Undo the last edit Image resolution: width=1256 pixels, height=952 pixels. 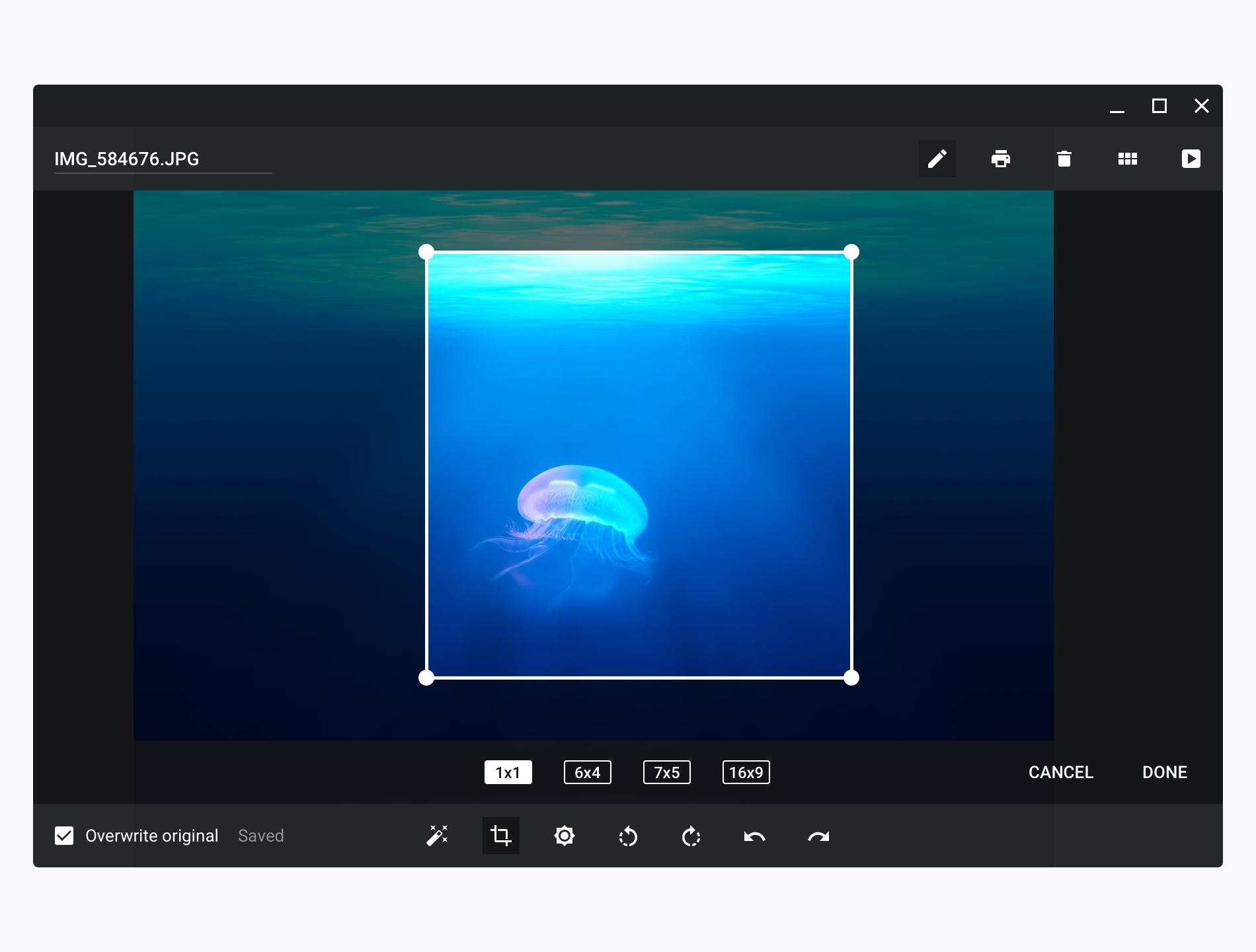pos(754,836)
